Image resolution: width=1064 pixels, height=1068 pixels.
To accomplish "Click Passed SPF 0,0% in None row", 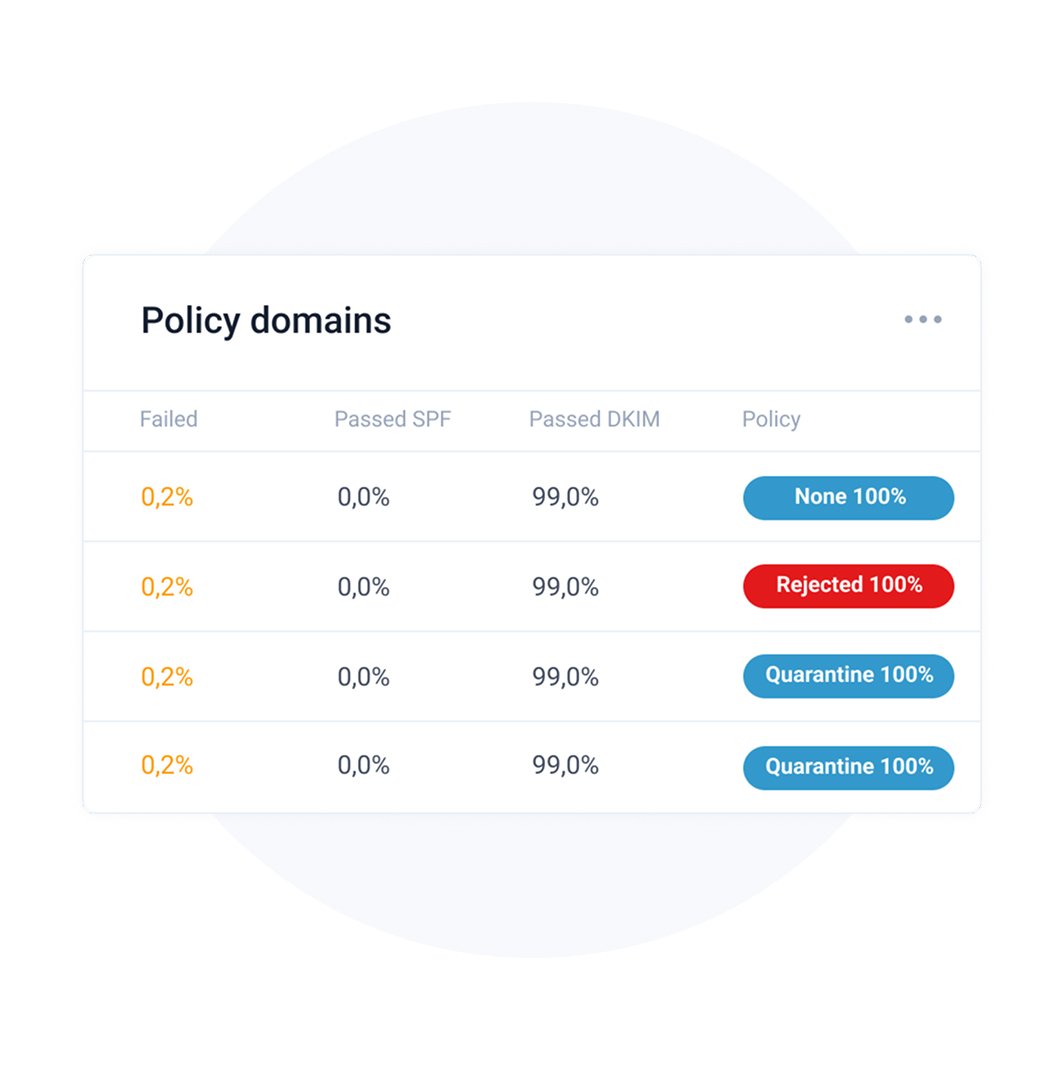I will (363, 497).
